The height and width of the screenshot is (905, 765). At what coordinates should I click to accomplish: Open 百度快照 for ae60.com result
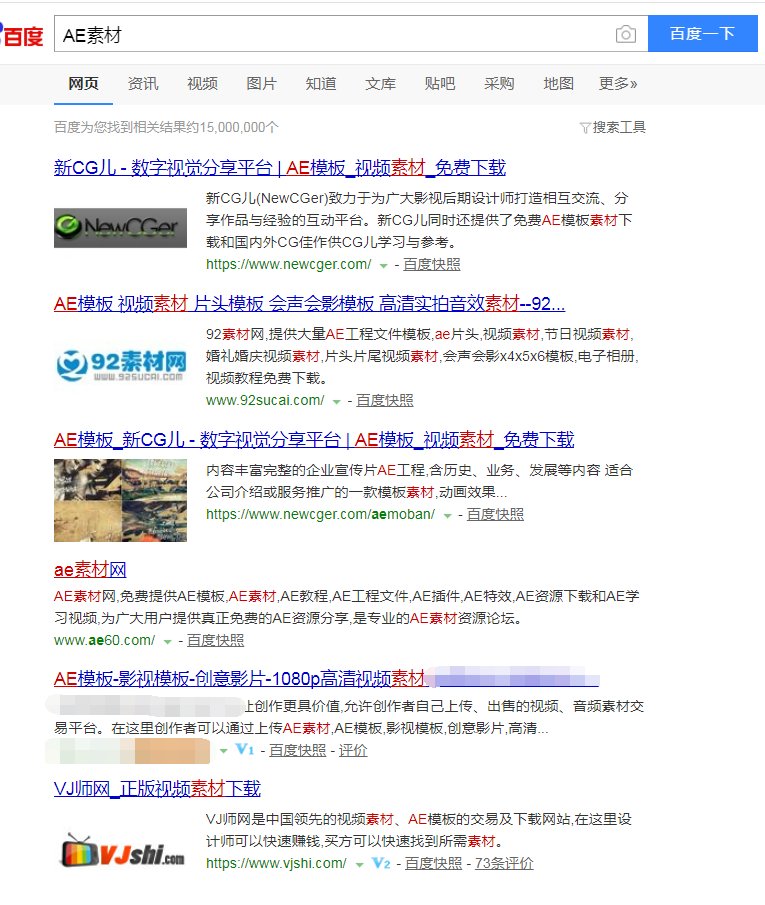click(x=215, y=640)
